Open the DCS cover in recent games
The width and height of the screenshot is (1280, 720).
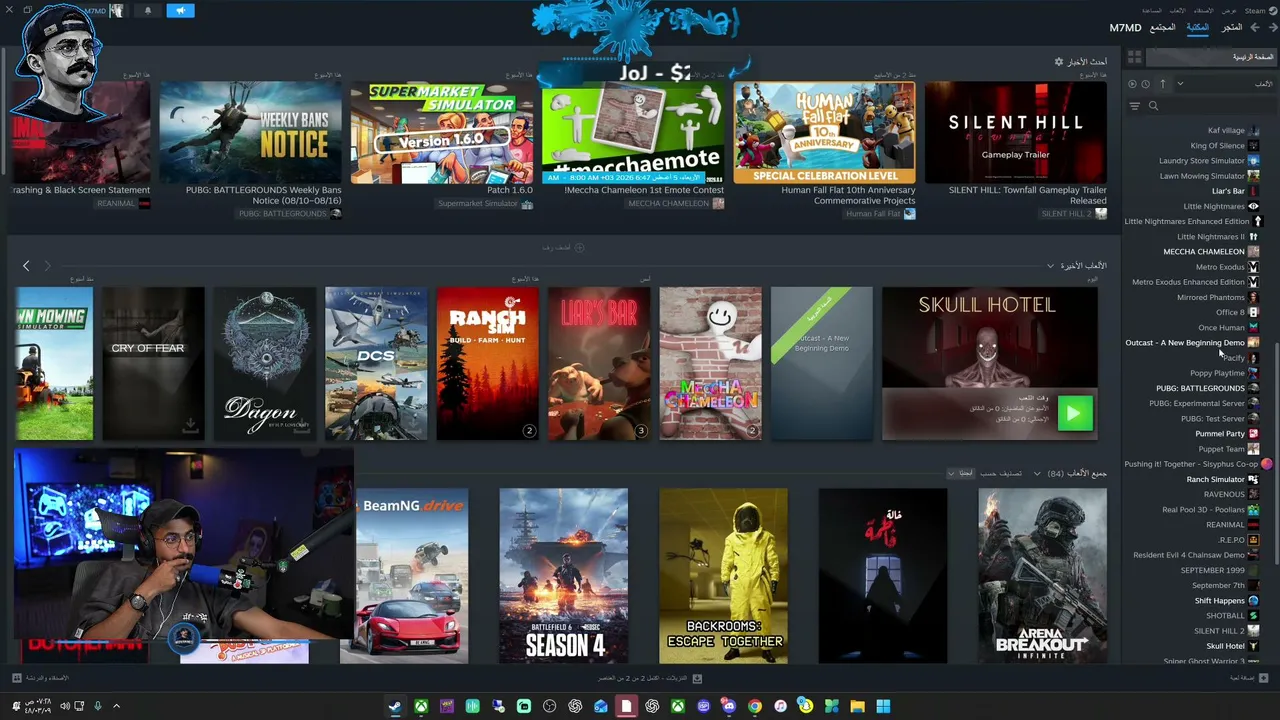pos(376,364)
